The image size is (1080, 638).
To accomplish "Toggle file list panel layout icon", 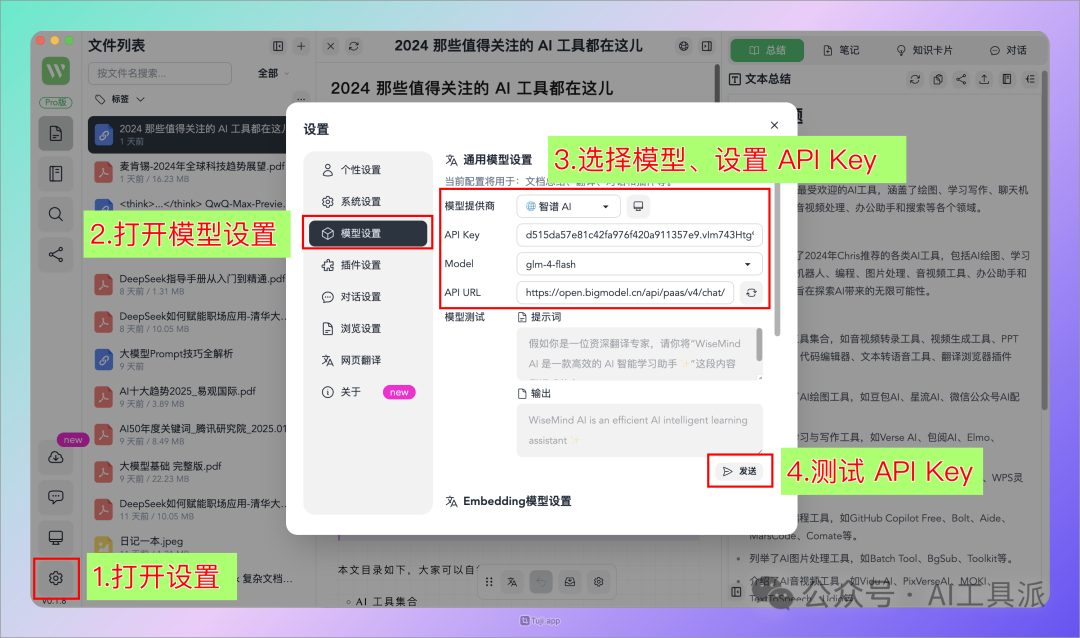I will point(278,46).
